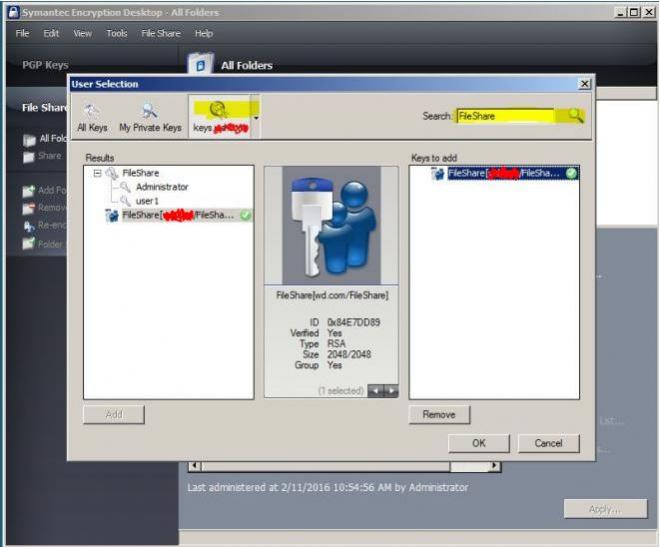
Task: Click key ID 0x84E7DD89 text
Action: (x=354, y=322)
